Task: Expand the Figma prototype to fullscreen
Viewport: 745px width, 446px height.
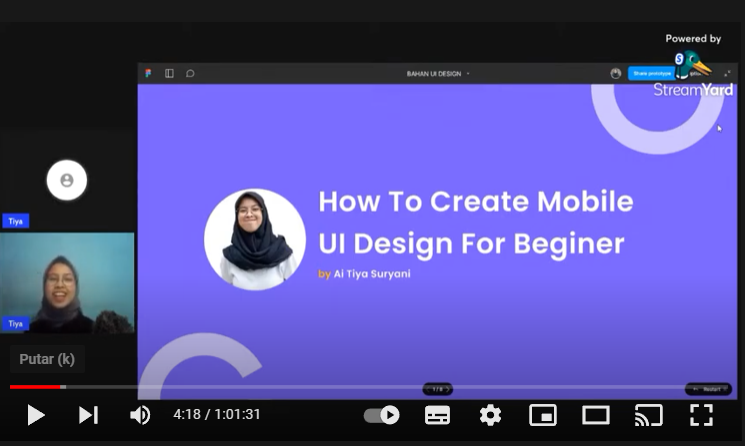Action: coord(727,73)
